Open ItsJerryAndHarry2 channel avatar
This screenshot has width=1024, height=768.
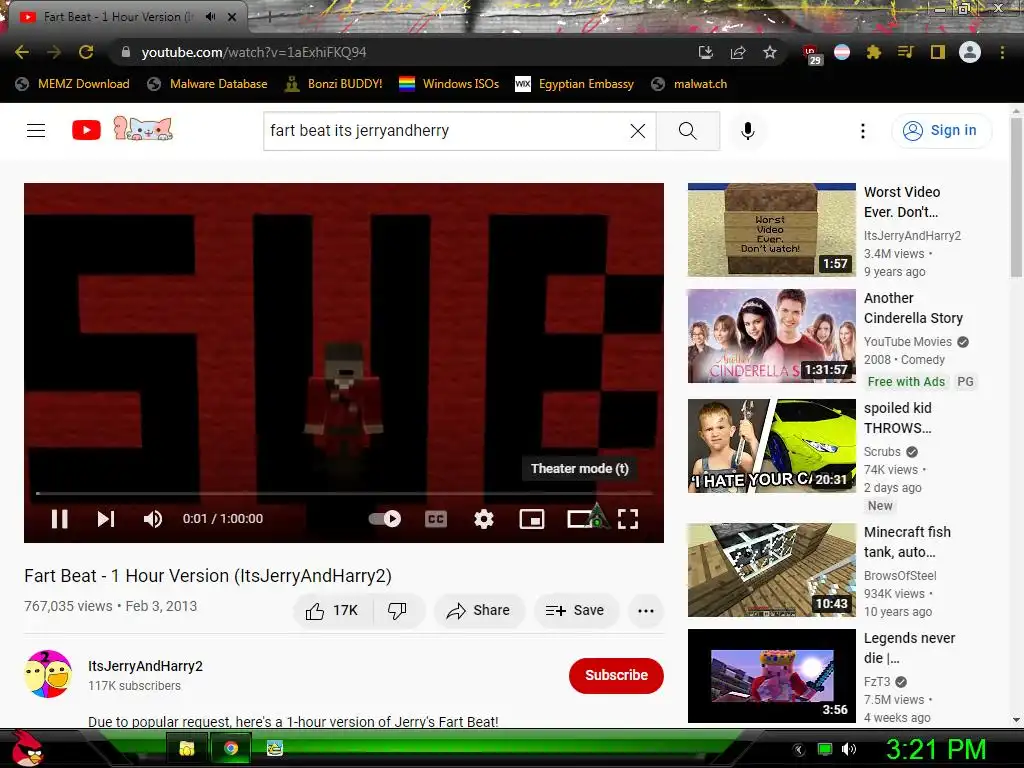click(48, 674)
